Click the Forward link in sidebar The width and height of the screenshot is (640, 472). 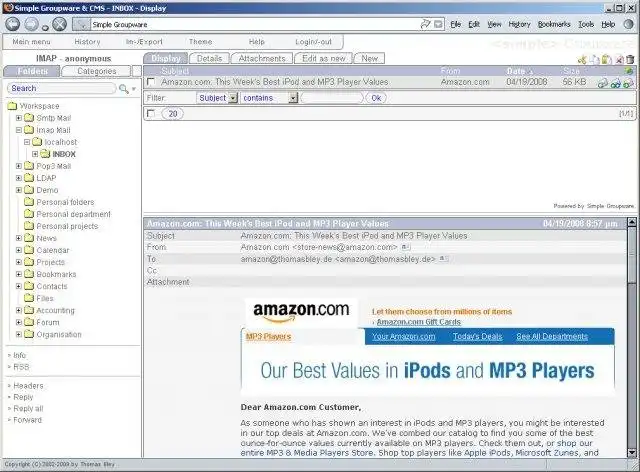(x=27, y=420)
